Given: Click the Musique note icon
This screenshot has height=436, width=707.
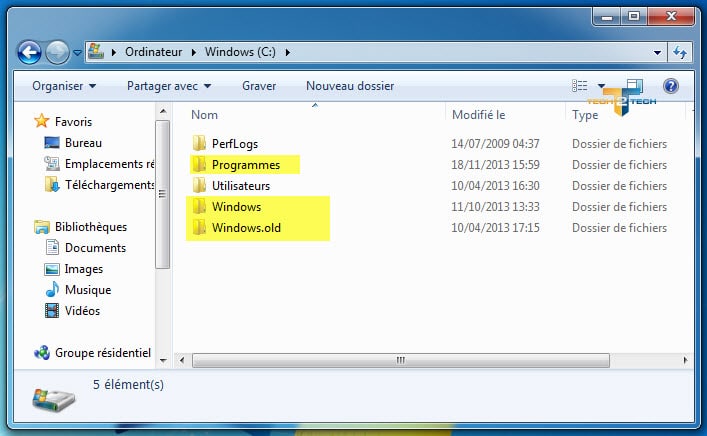Looking at the screenshot, I should point(52,289).
